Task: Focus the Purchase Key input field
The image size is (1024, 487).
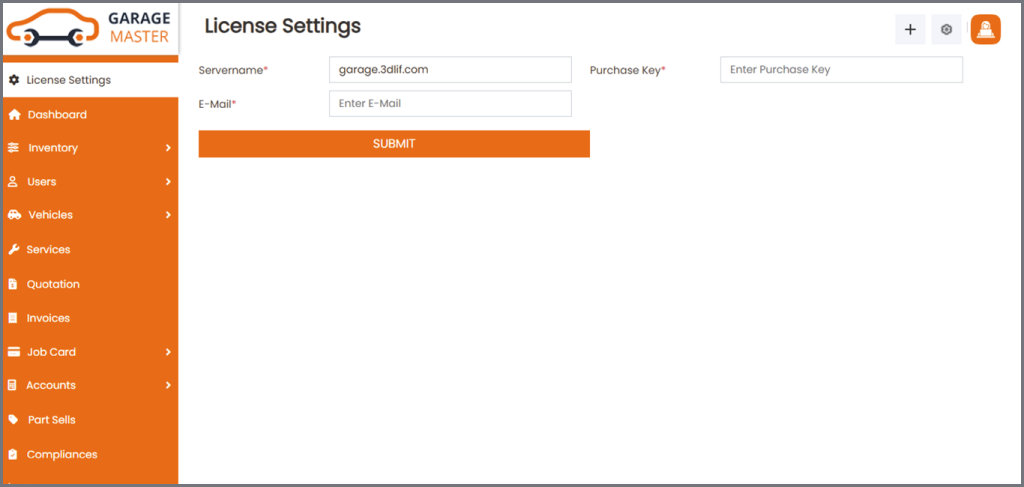Action: coord(841,70)
